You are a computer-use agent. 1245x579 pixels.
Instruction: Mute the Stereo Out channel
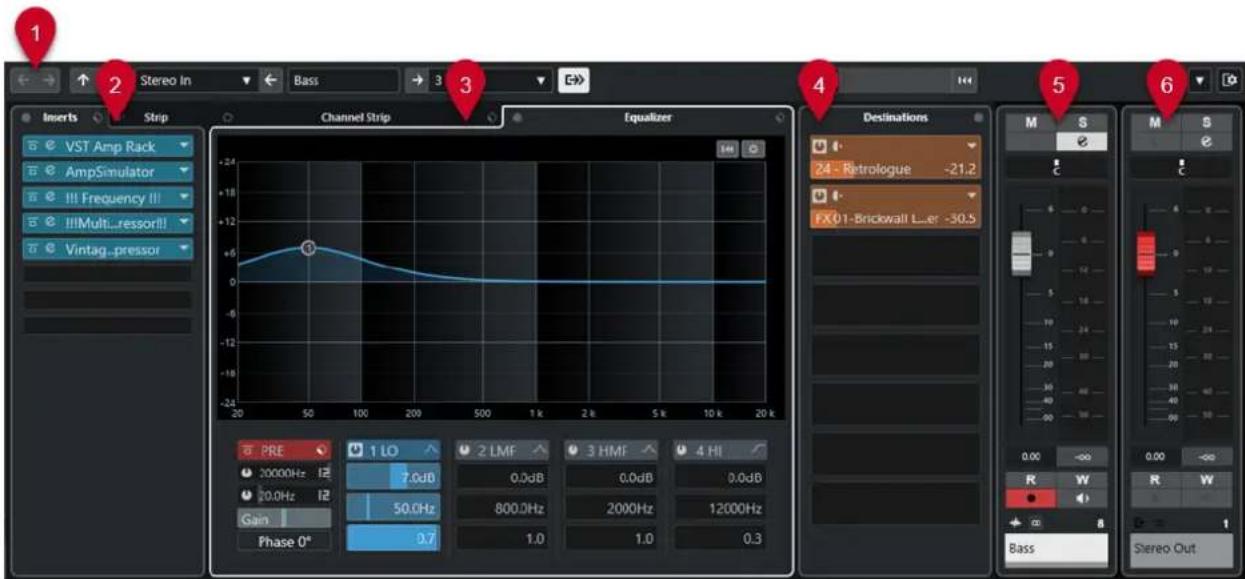click(1155, 122)
